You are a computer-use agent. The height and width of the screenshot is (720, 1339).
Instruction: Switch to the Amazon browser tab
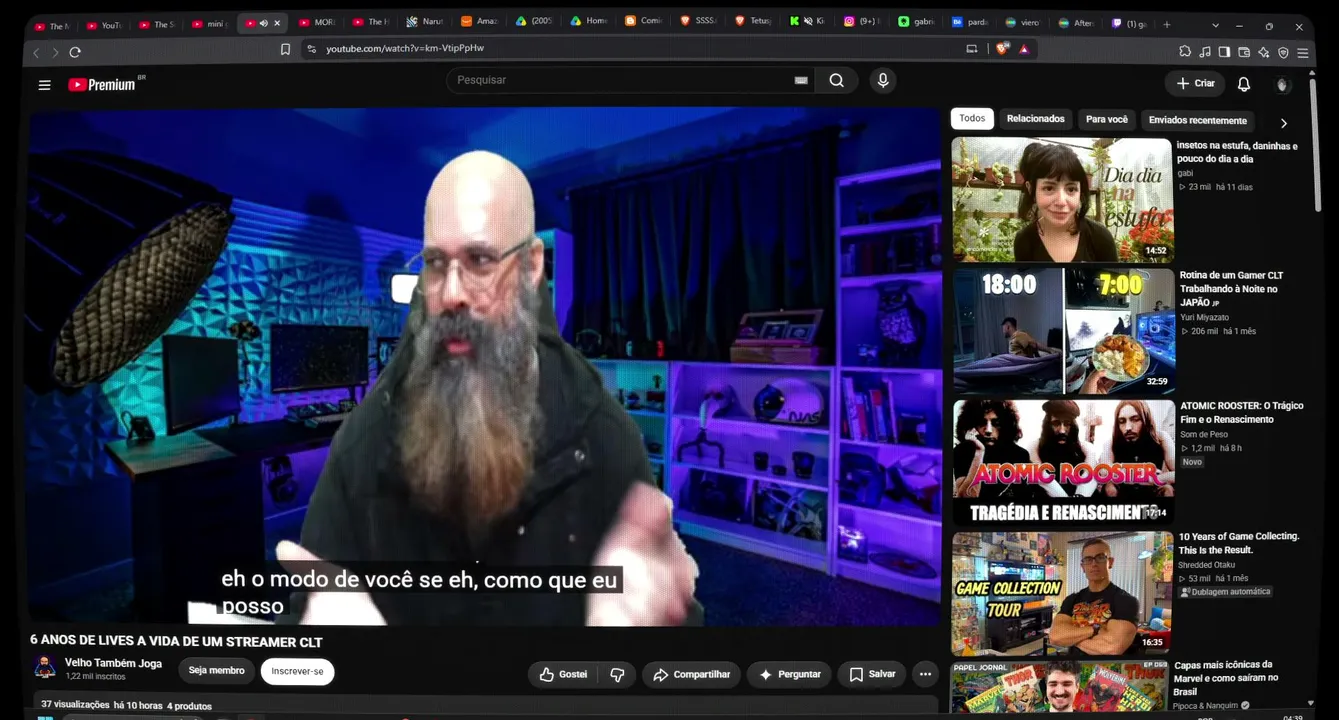[480, 23]
